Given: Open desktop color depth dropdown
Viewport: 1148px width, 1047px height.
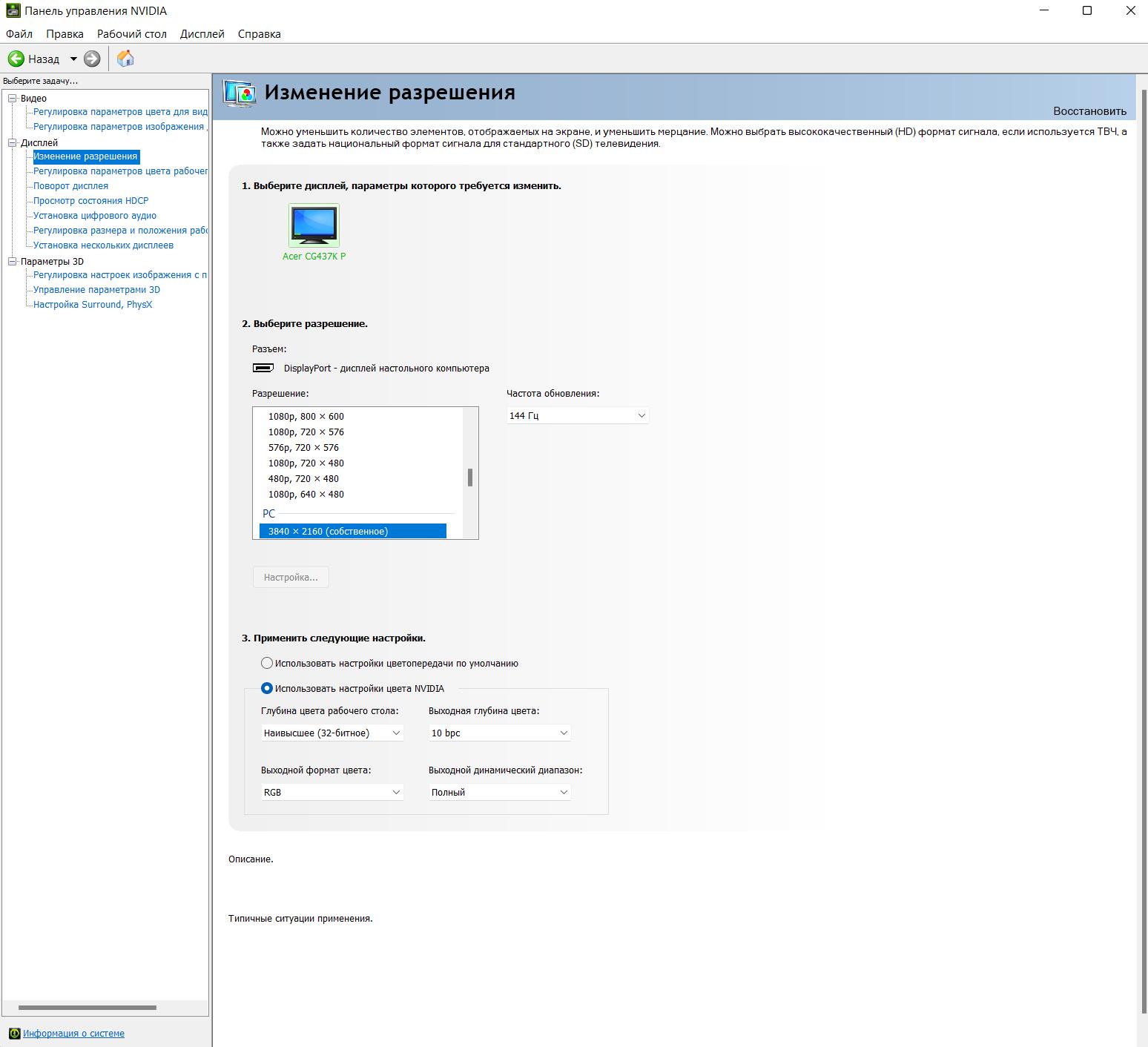Looking at the screenshot, I should (332, 733).
